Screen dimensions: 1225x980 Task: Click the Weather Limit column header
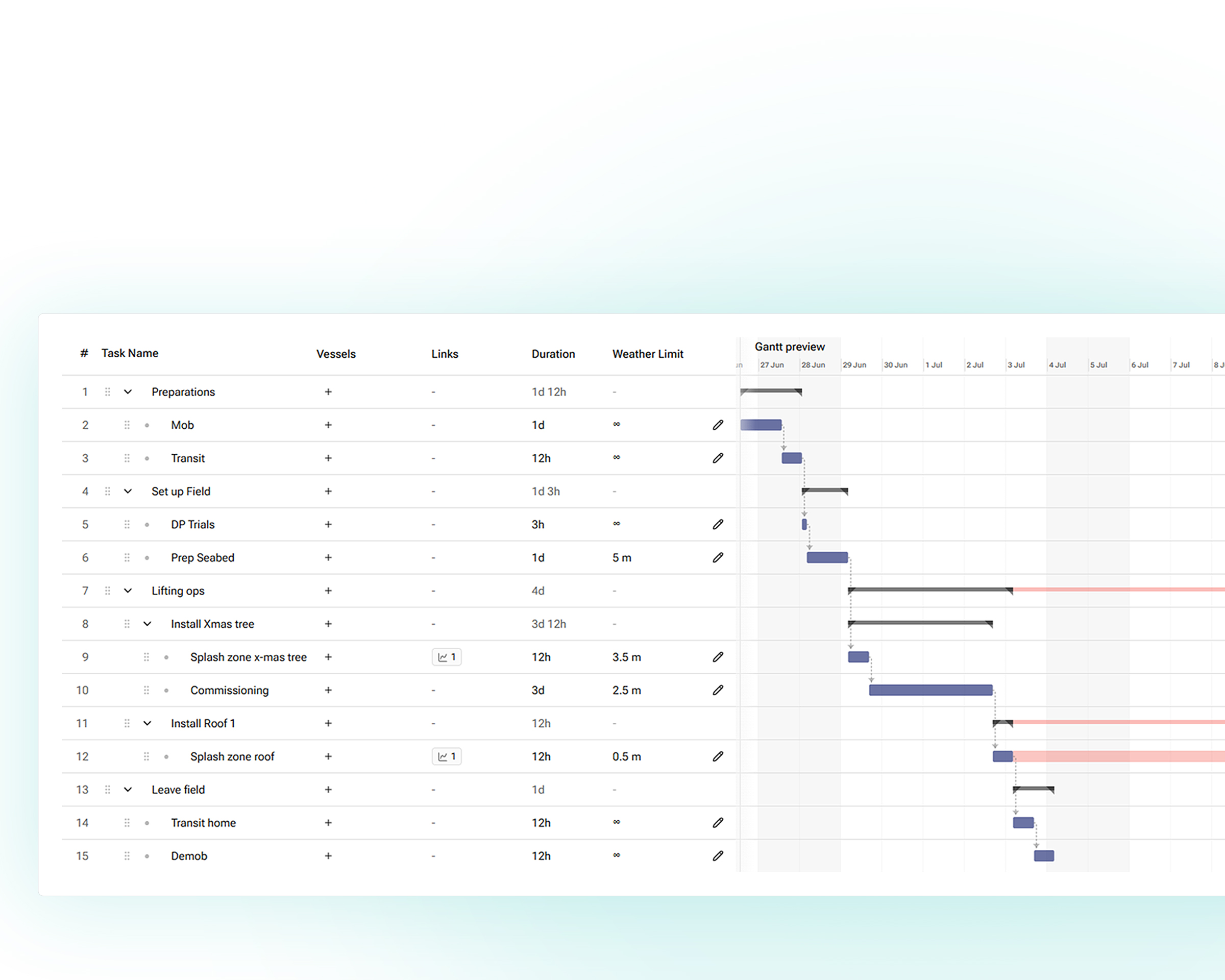pos(648,354)
